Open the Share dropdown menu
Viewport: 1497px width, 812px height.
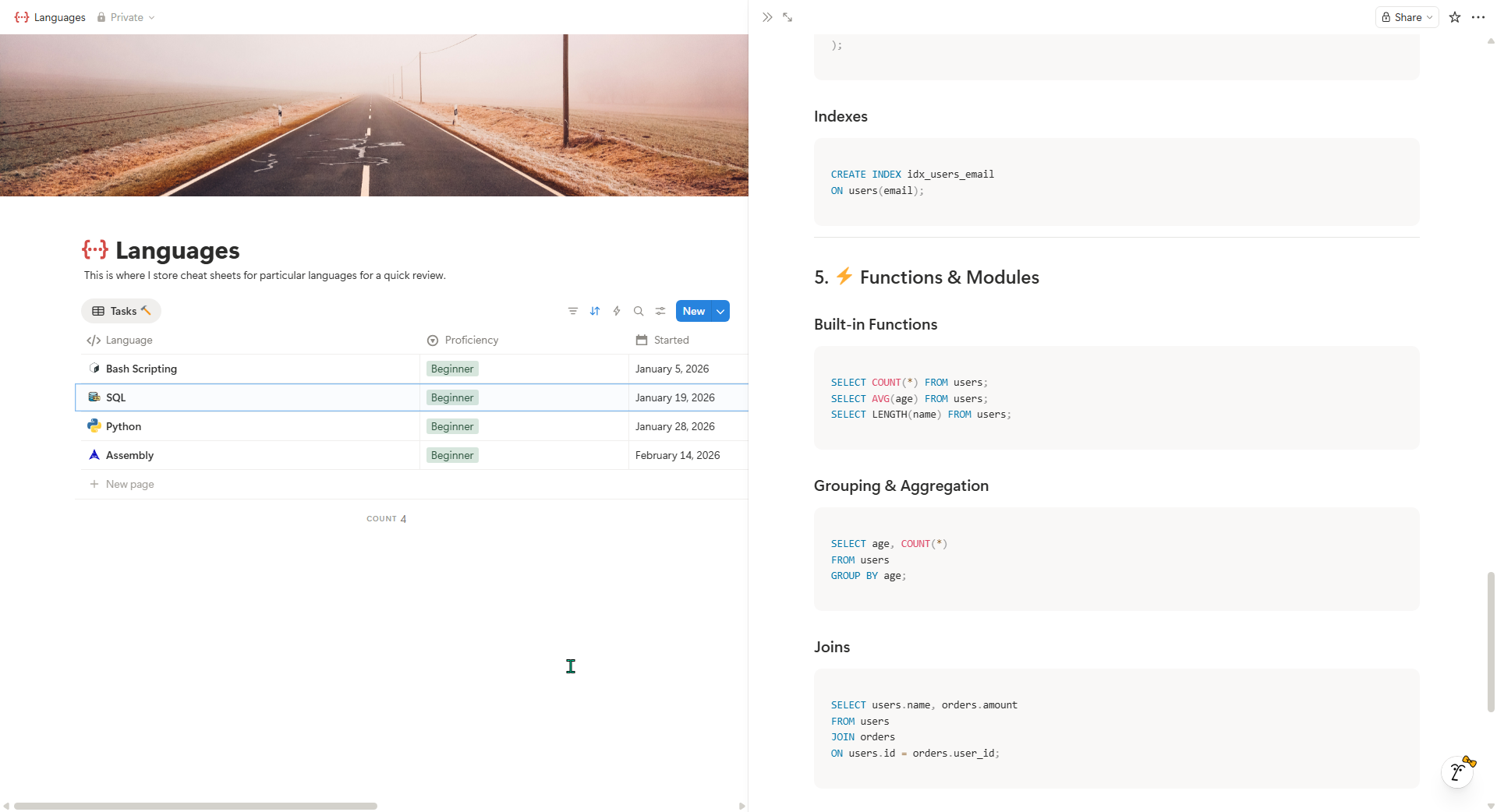tap(1407, 17)
